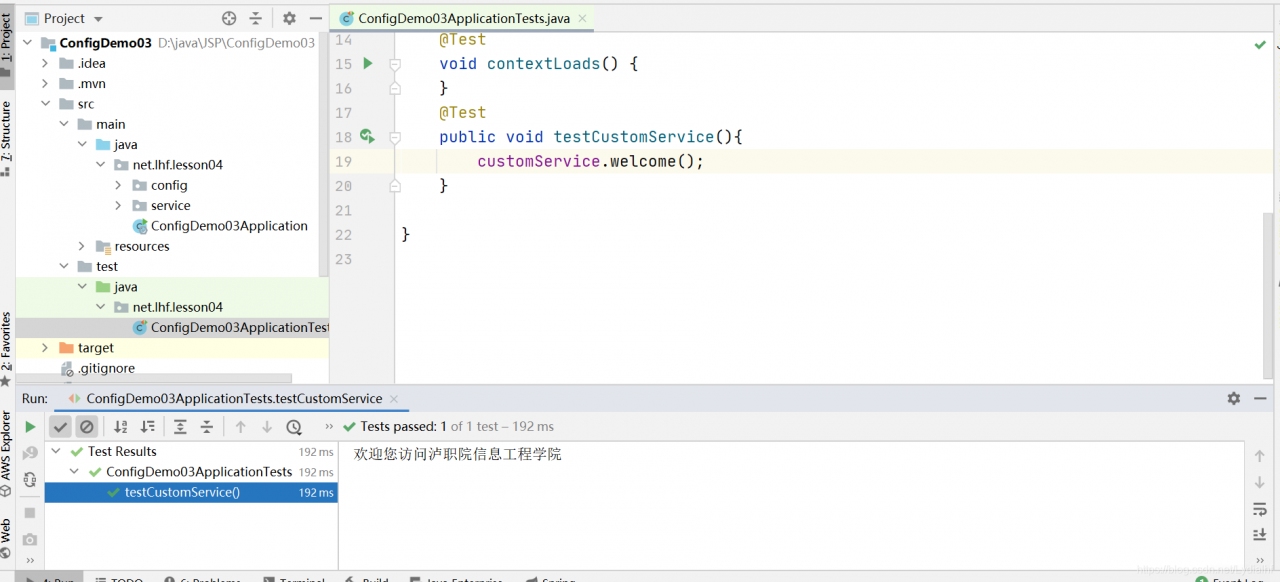Go to previous failed test arrow
This screenshot has width=1280, height=582.
[240, 427]
